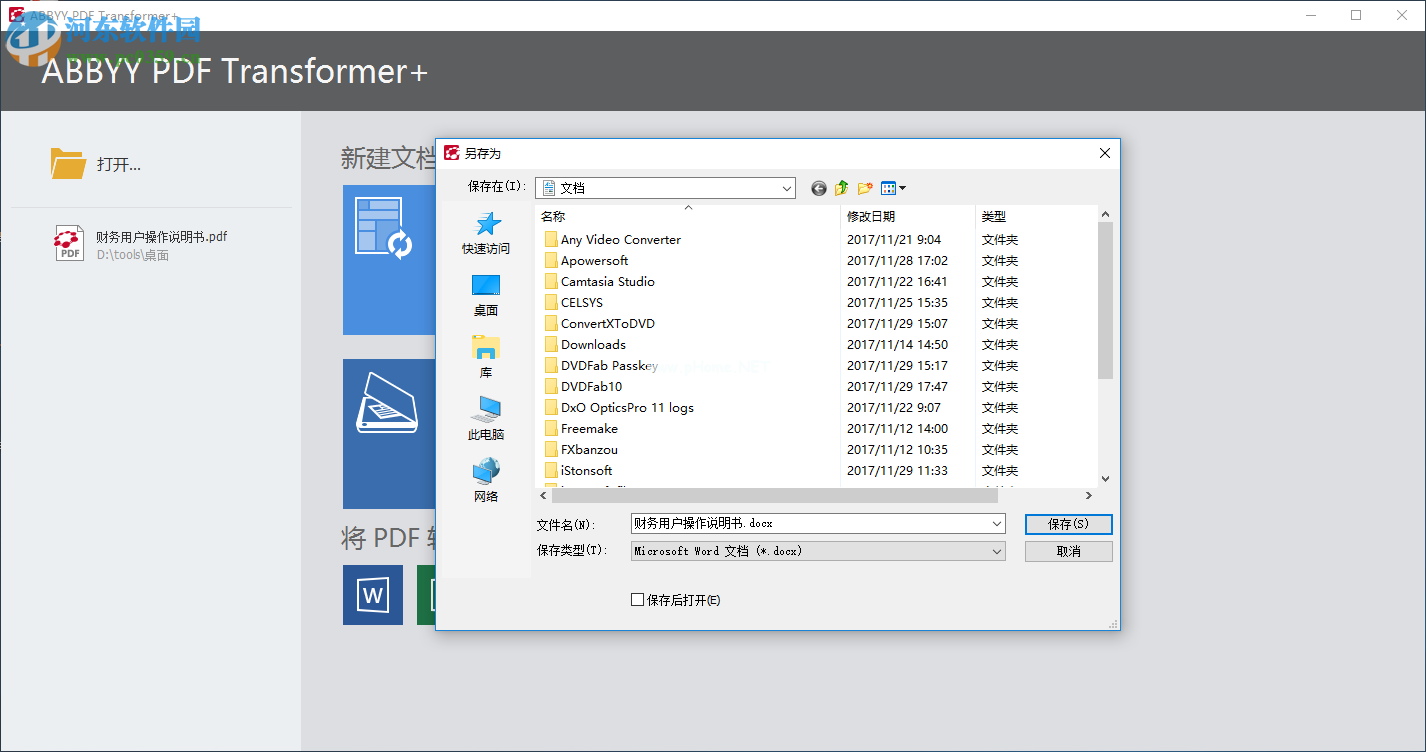This screenshot has height=752, width=1426.
Task: Click date 2017/11/21 9:04 cell
Action: (x=894, y=240)
